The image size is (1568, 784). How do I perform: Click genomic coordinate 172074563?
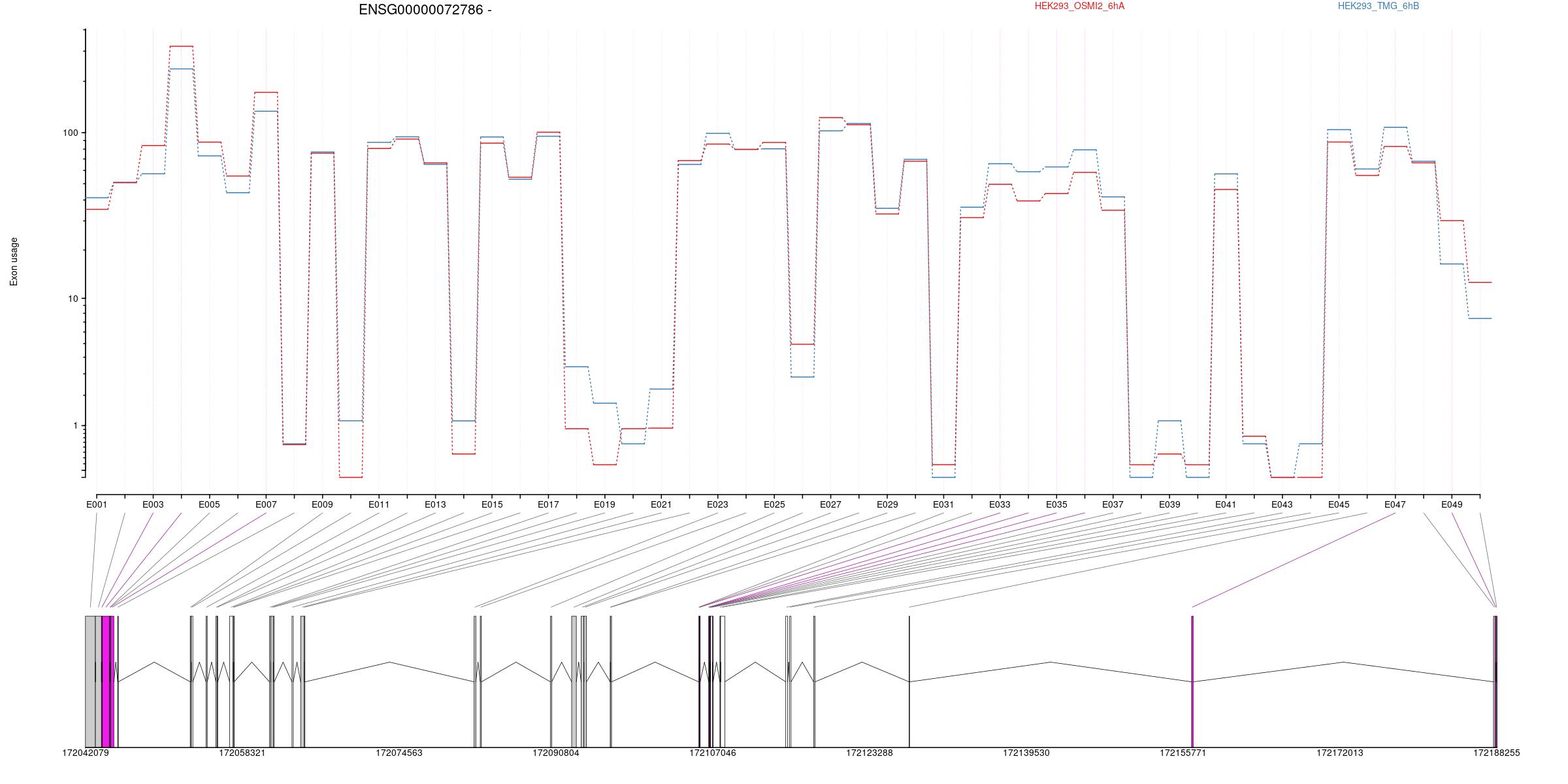399,753
